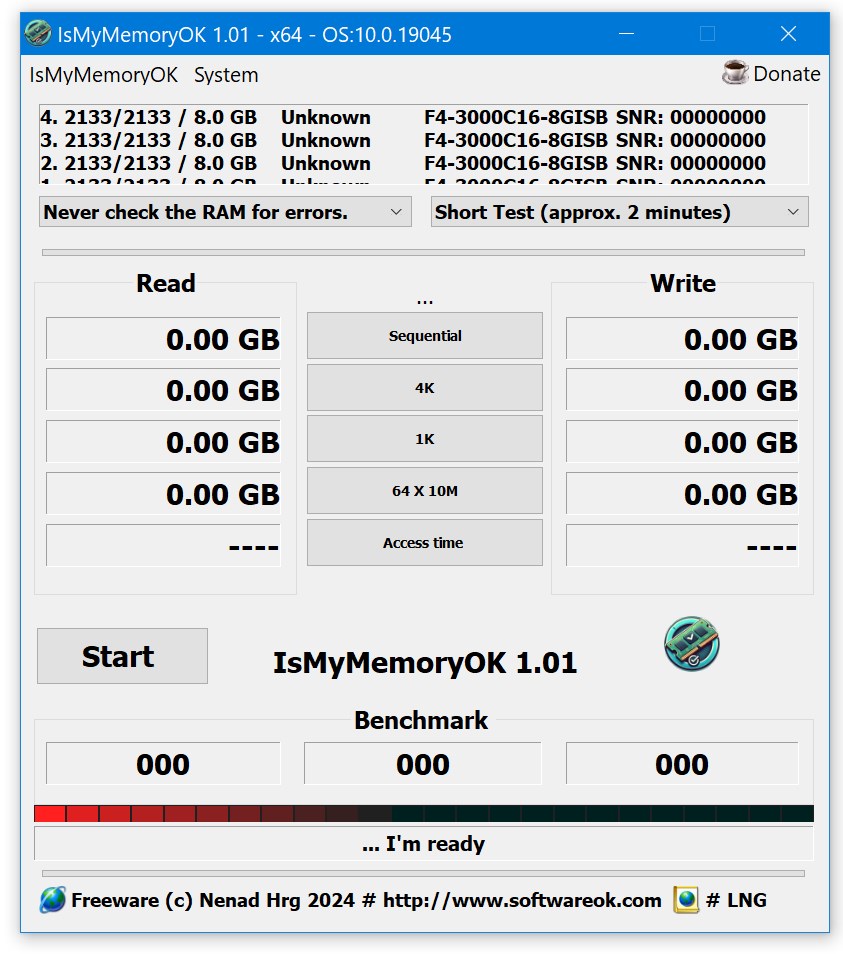The height and width of the screenshot is (954, 843).
Task: Run the 1K memory test
Action: pos(424,438)
